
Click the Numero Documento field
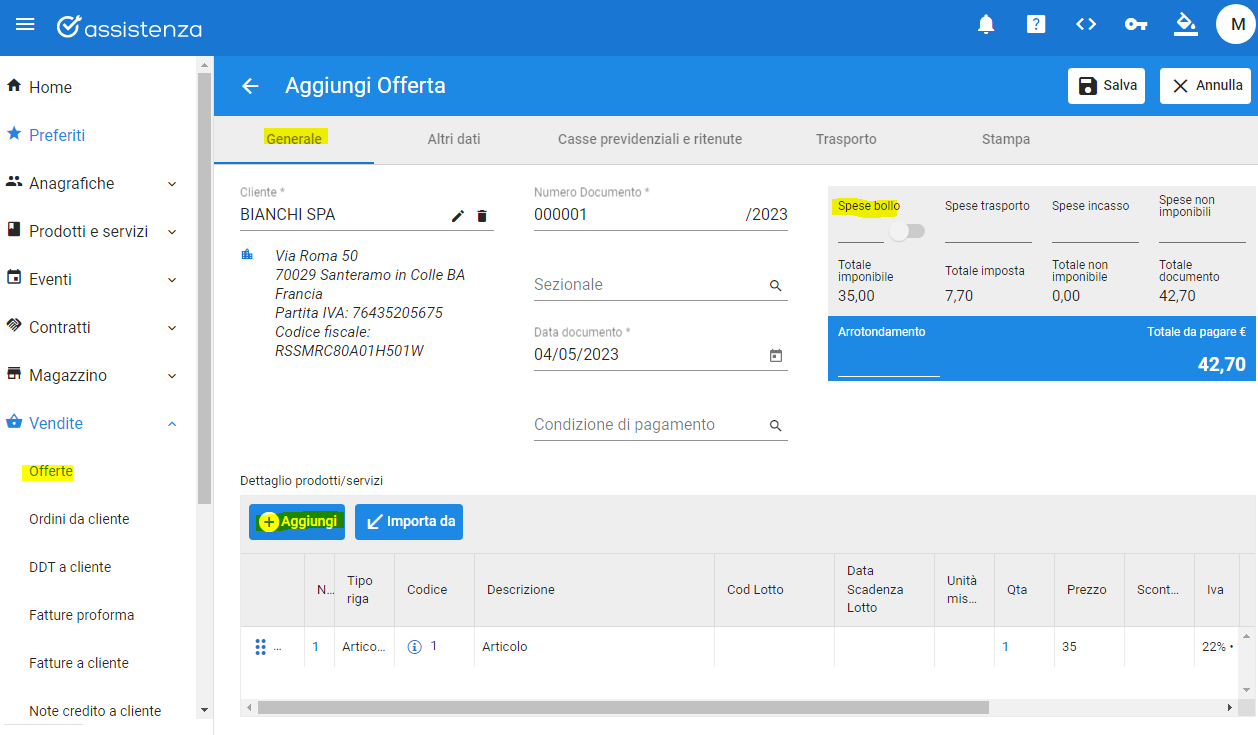point(661,215)
